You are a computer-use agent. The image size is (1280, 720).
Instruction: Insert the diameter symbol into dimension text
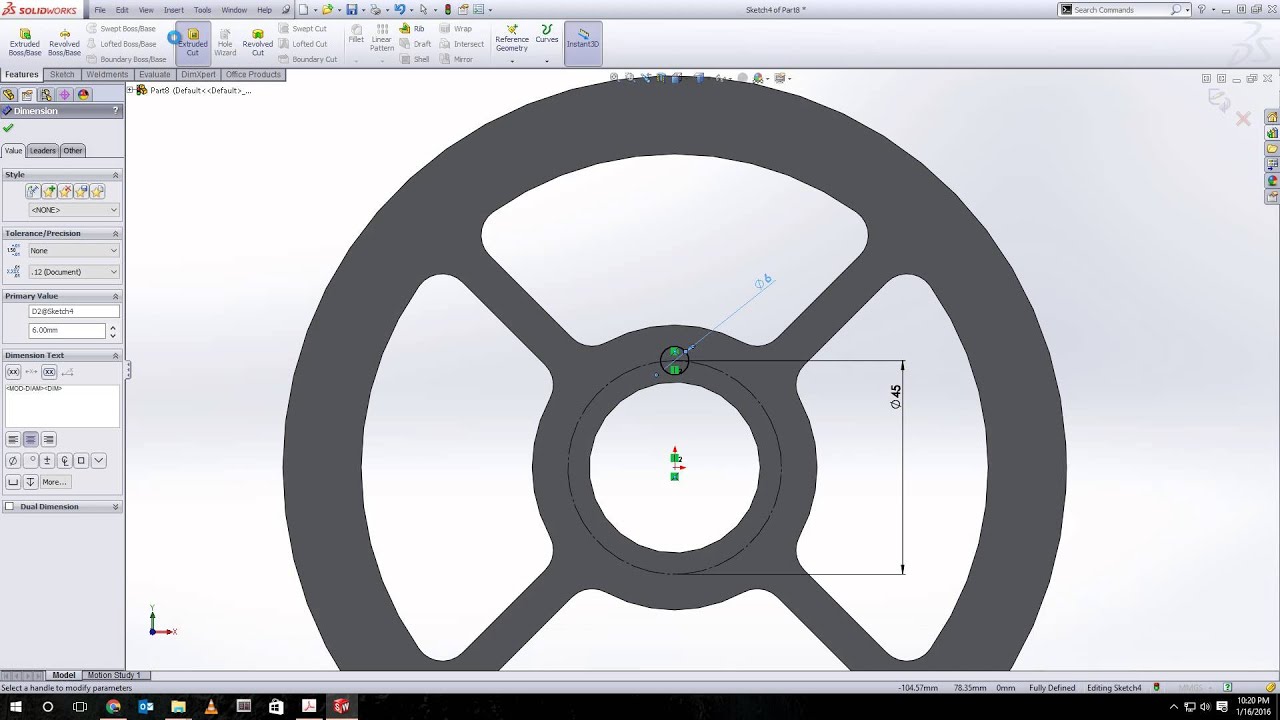[13, 461]
